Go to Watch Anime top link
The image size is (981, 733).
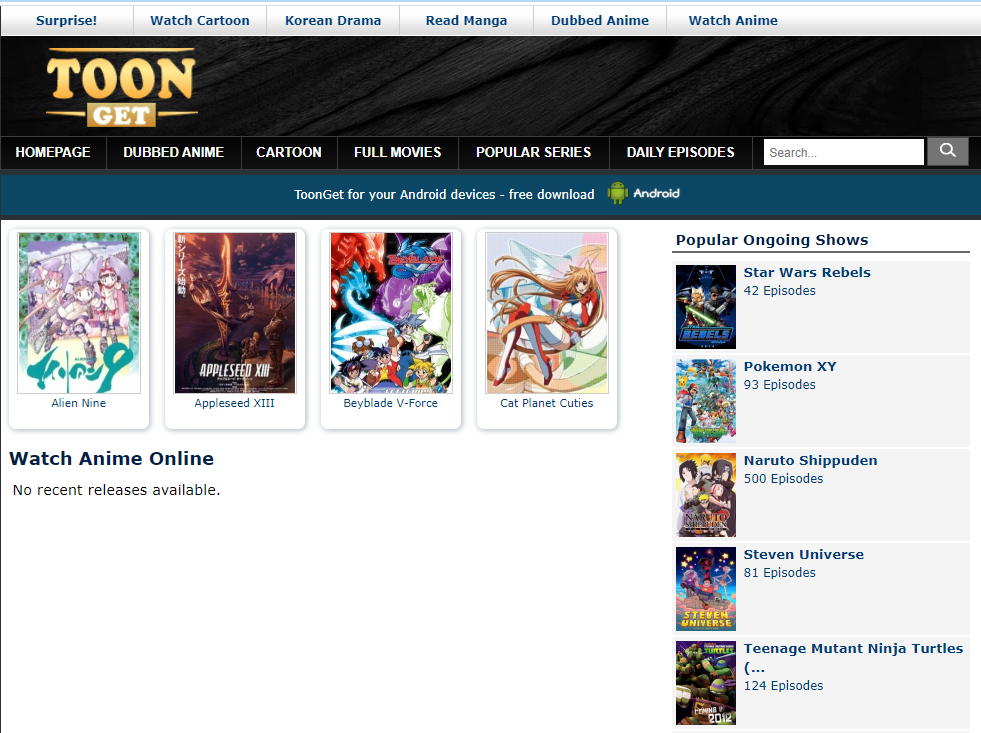(733, 21)
